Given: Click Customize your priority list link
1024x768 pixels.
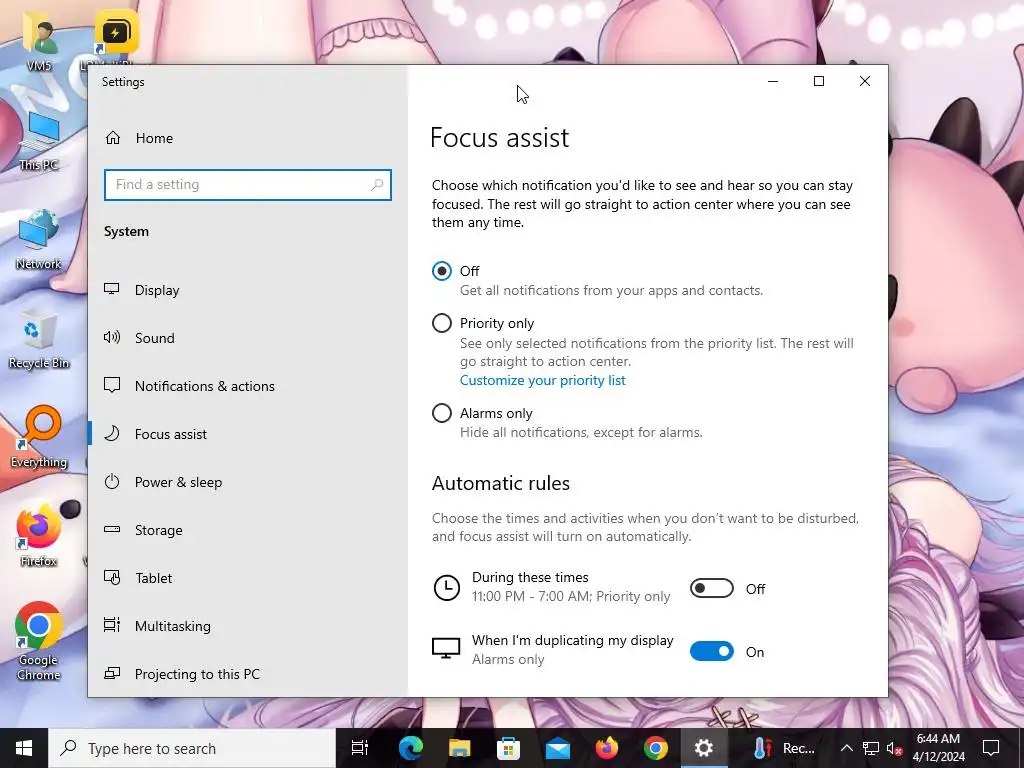Looking at the screenshot, I should pos(543,380).
